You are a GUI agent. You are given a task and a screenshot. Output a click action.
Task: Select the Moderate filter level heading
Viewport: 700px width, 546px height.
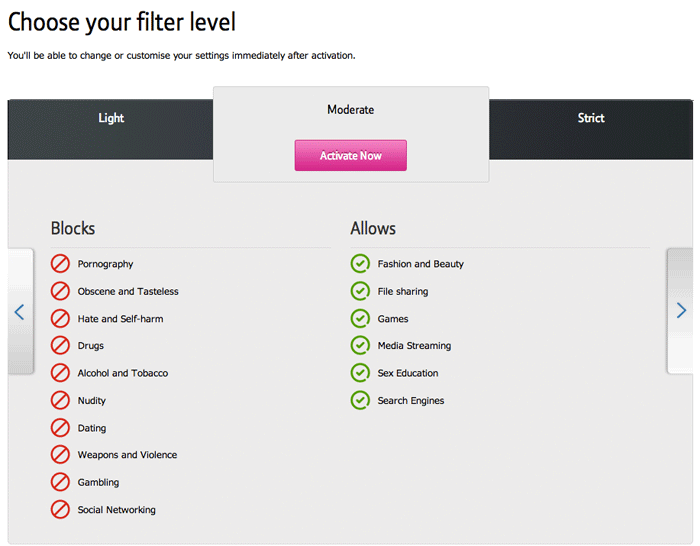(350, 109)
